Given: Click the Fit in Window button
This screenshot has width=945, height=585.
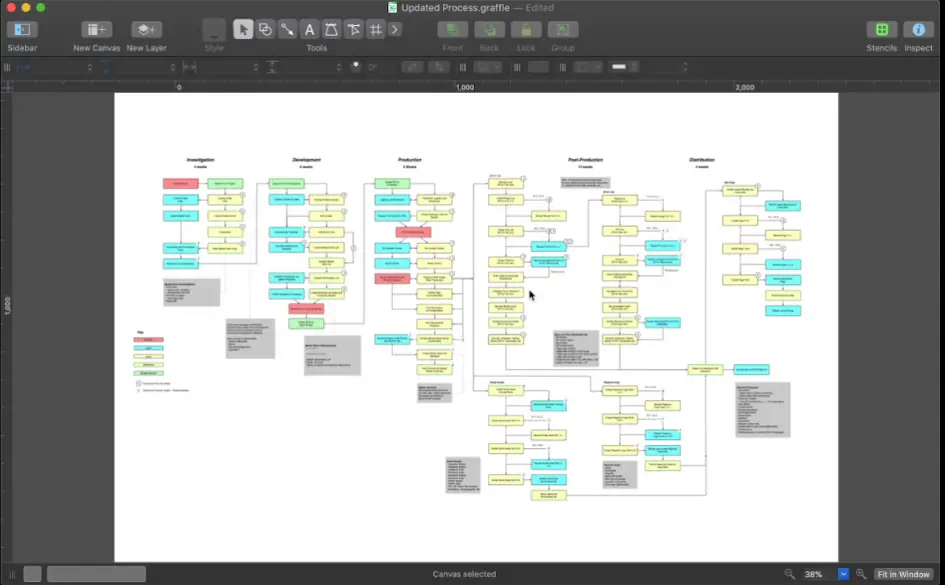Looking at the screenshot, I should click(903, 574).
